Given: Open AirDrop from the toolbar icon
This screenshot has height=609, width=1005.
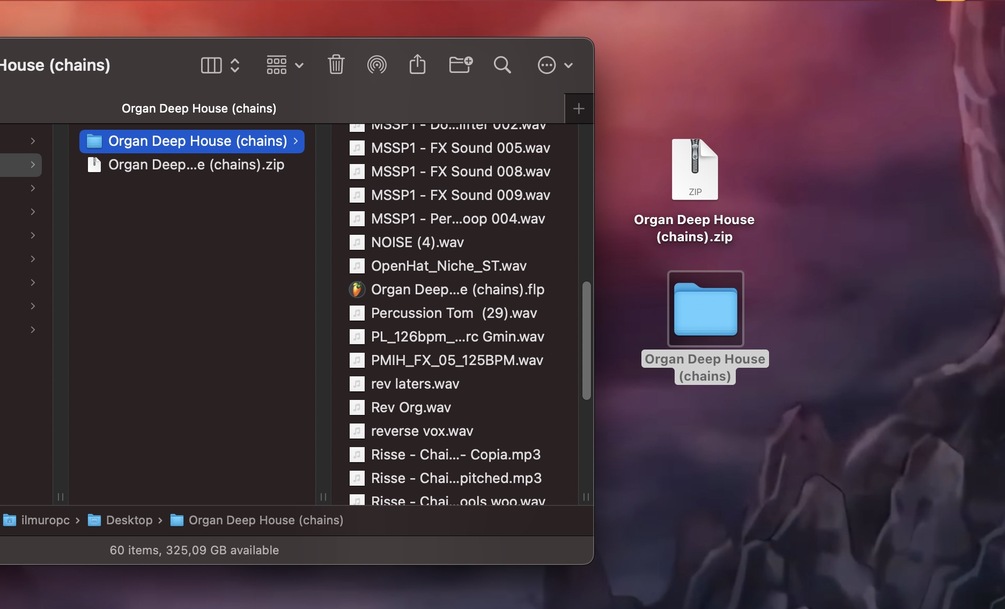Looking at the screenshot, I should (x=377, y=65).
